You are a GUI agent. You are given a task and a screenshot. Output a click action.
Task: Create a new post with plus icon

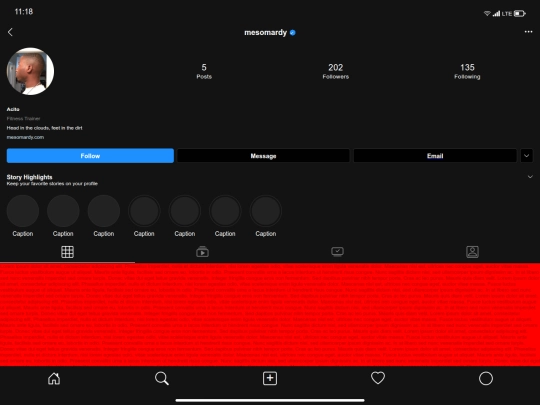click(x=270, y=378)
